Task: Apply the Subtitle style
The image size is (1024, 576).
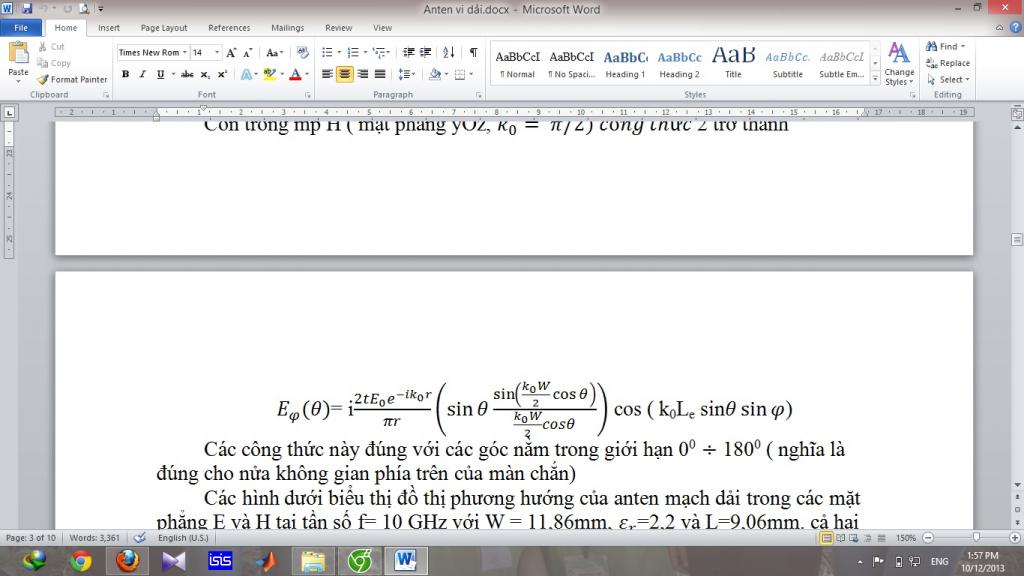Action: coord(788,63)
